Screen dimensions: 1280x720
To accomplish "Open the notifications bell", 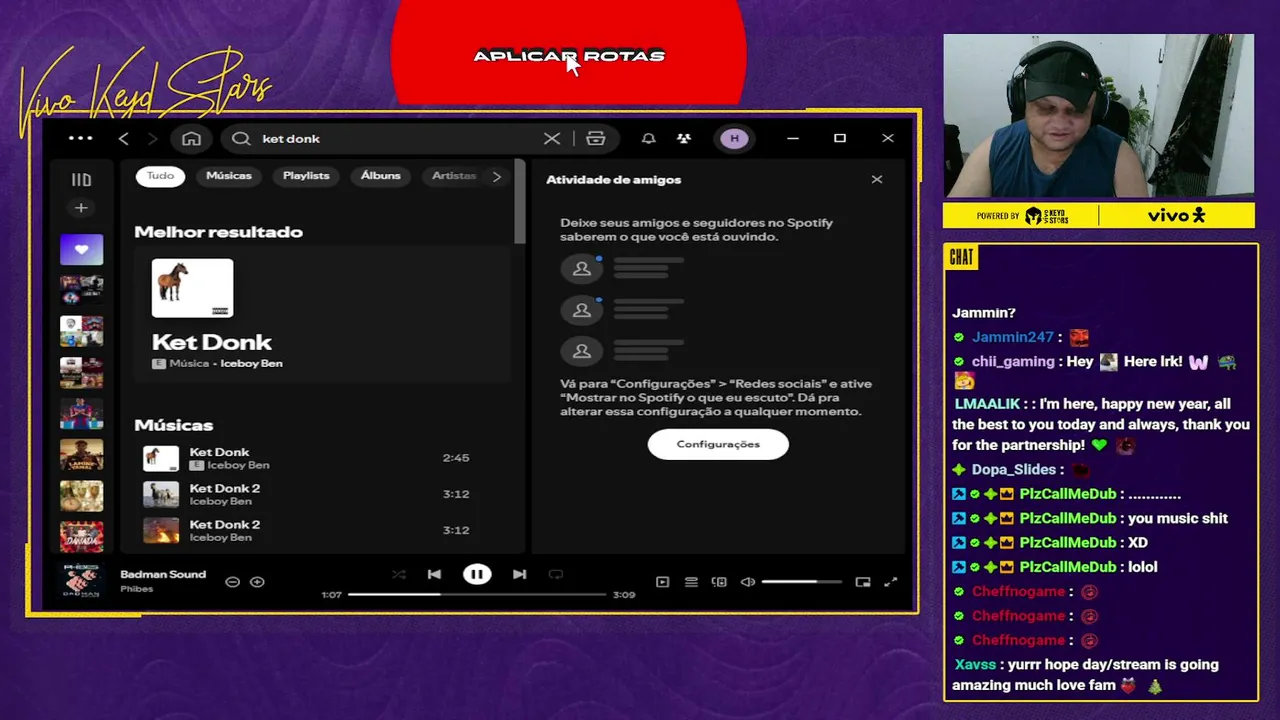I will click(x=648, y=139).
